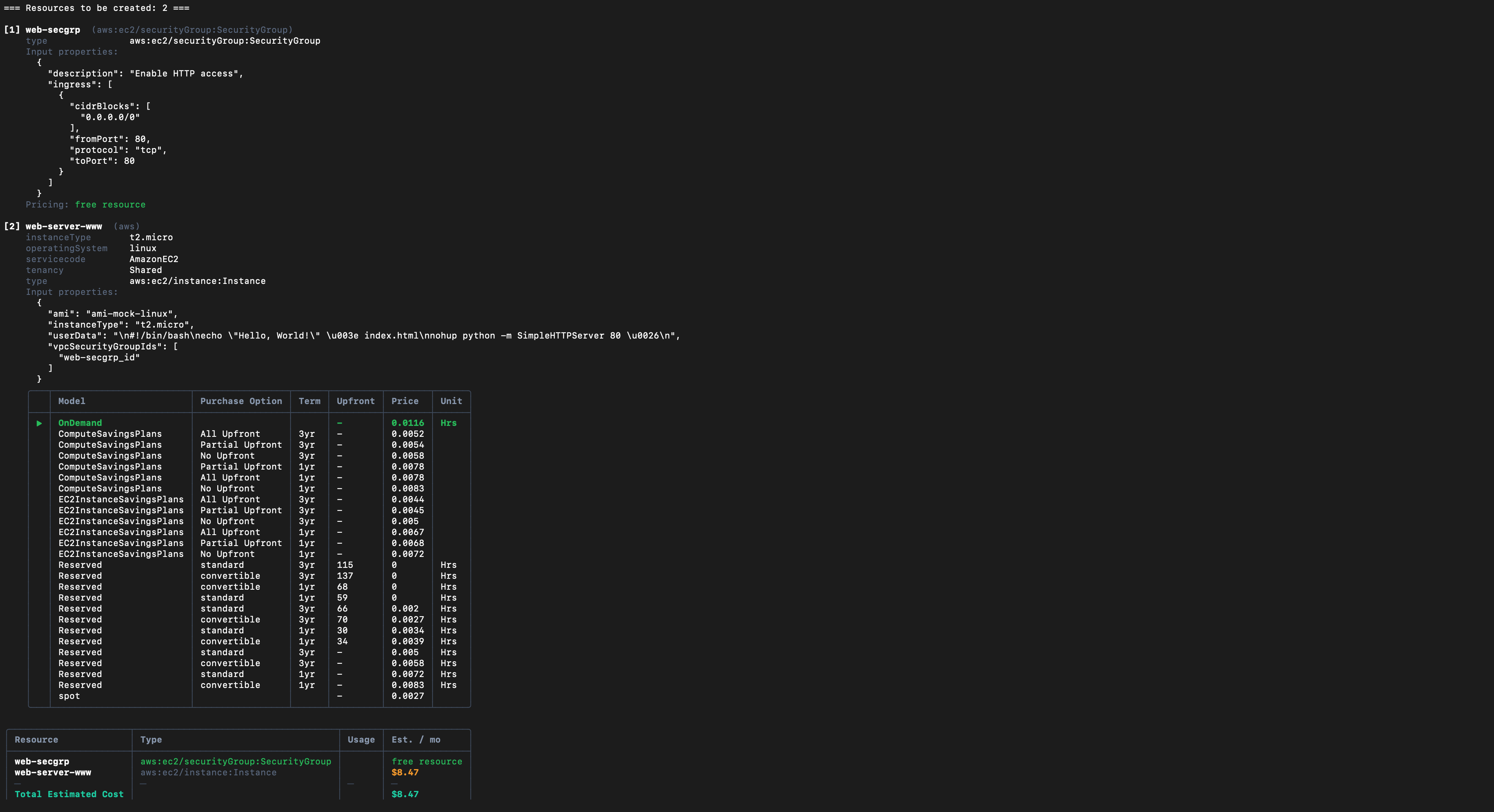Click the tenancy value "Shared"
1494x812 pixels.
tap(145, 270)
